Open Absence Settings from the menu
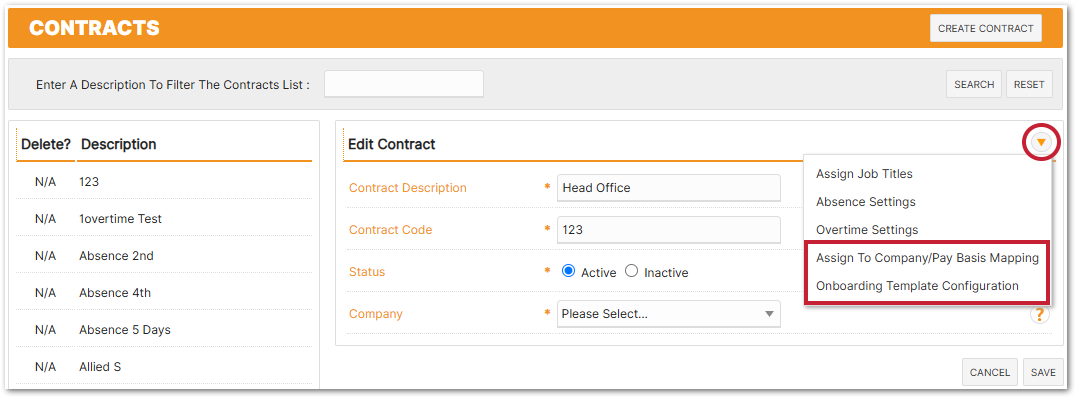 (x=865, y=202)
